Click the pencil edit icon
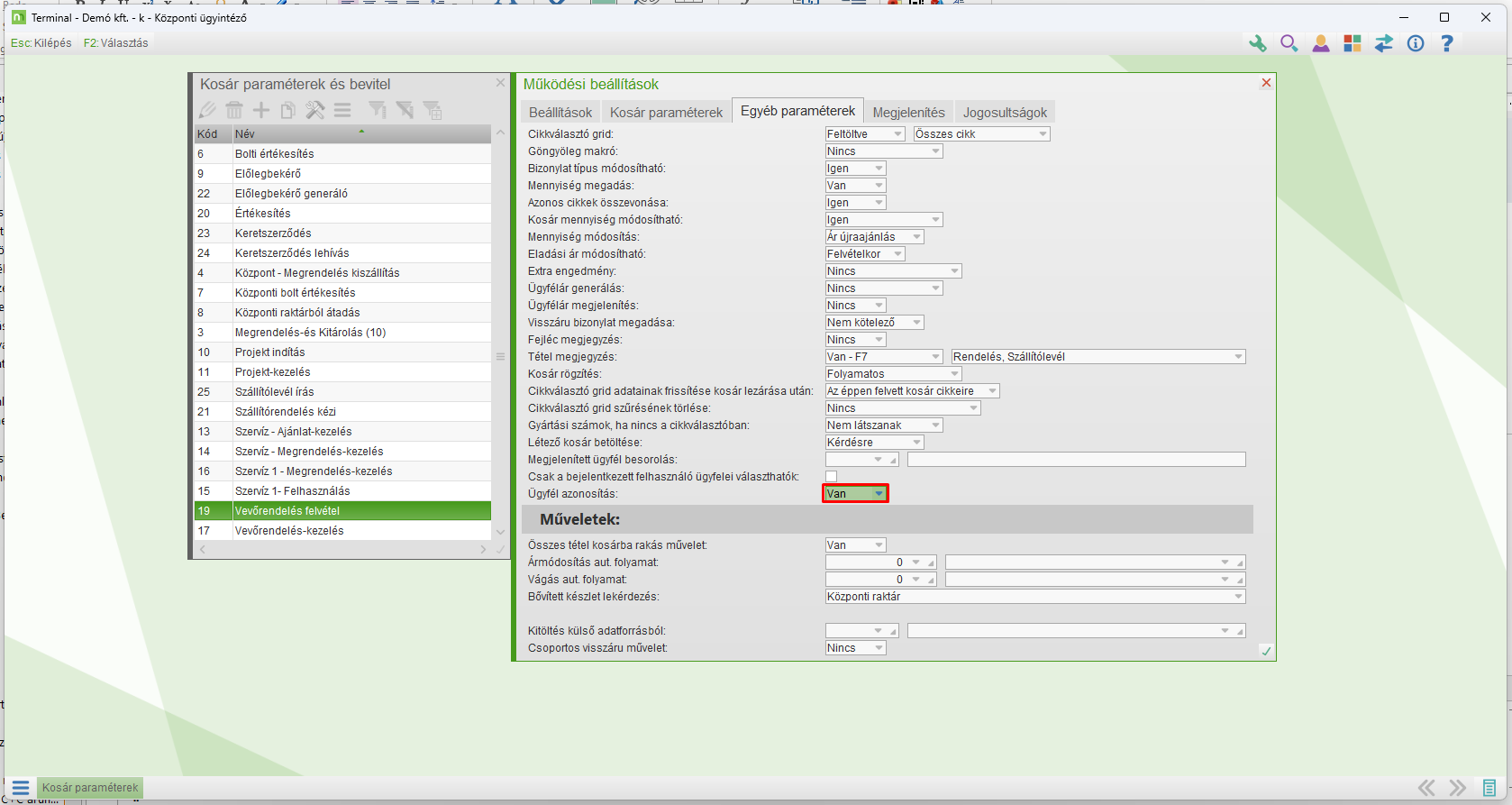The height and width of the screenshot is (805, 1512). tap(207, 110)
